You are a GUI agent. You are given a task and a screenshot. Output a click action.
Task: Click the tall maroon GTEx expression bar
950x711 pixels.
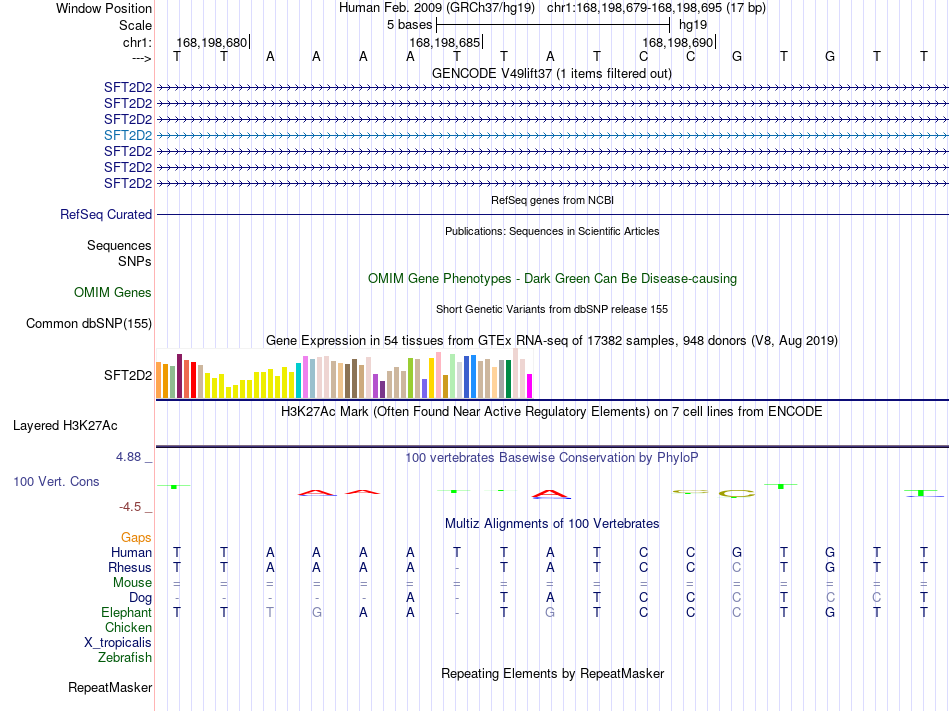coord(179,376)
